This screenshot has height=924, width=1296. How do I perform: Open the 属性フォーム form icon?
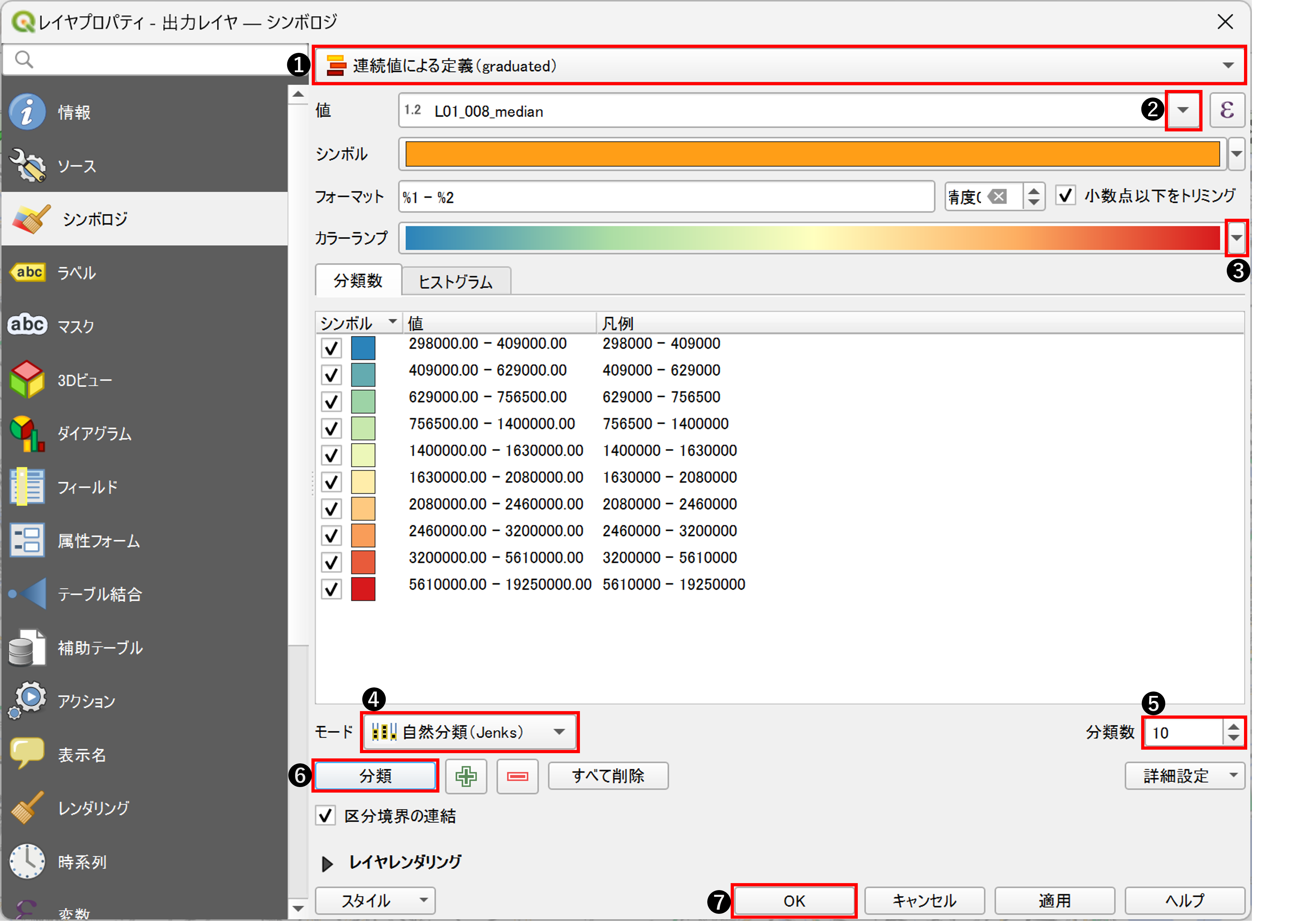click(x=27, y=540)
